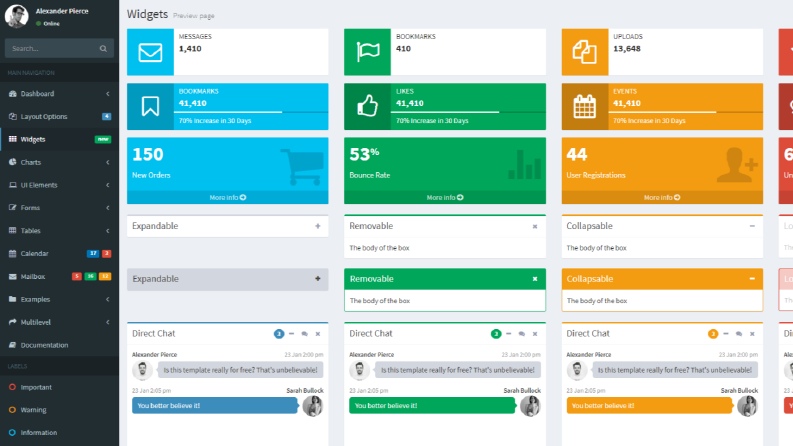The image size is (793, 446).
Task: Click the blue "You better believe it!" message
Action: point(215,406)
